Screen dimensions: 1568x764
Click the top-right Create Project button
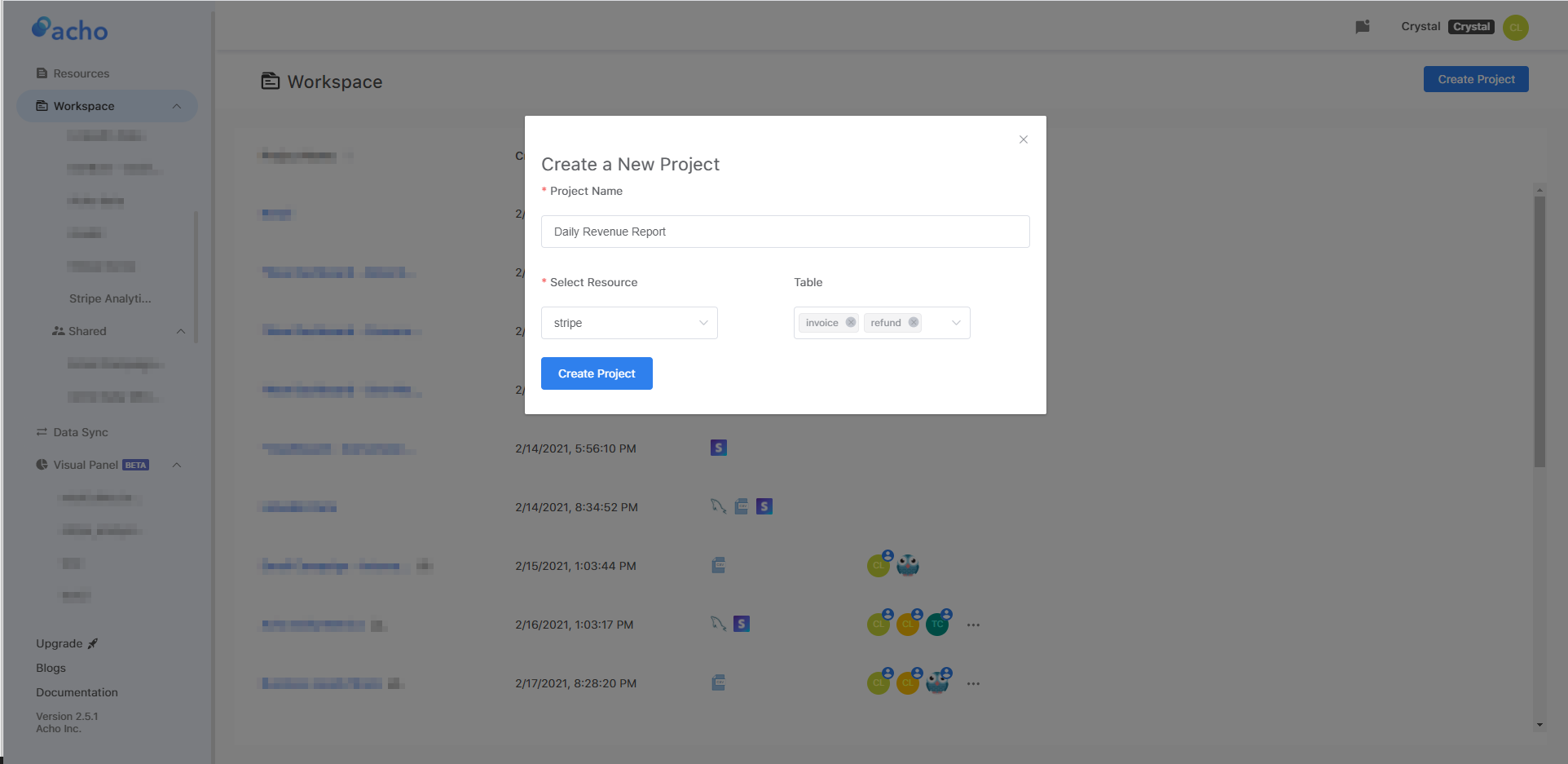click(1476, 79)
